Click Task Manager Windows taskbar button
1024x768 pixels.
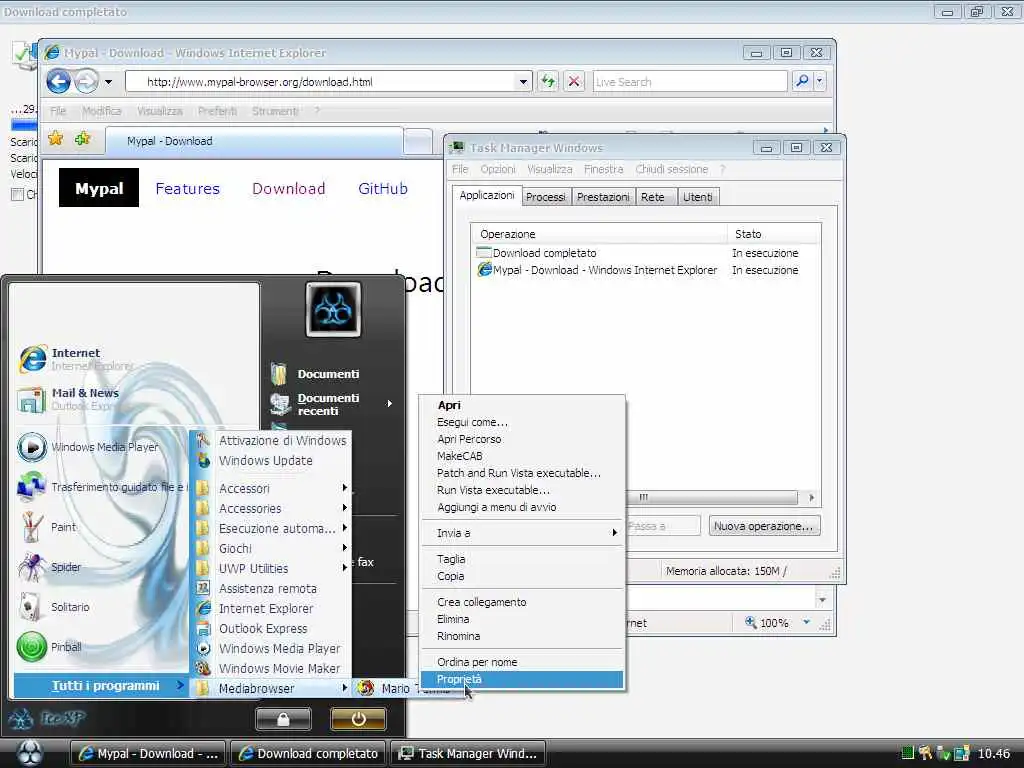[x=468, y=754]
